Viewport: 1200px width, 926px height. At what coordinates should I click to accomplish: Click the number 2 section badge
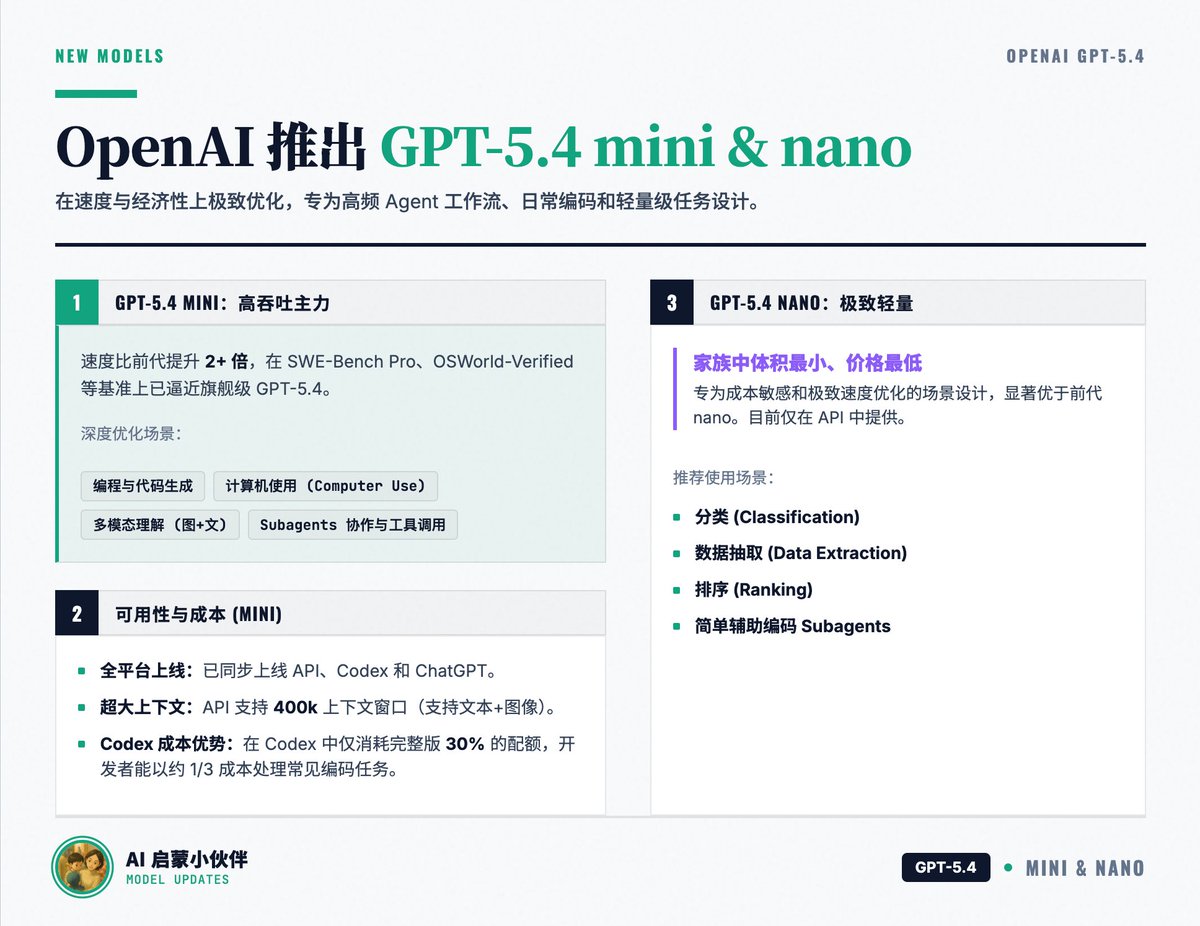pos(77,614)
